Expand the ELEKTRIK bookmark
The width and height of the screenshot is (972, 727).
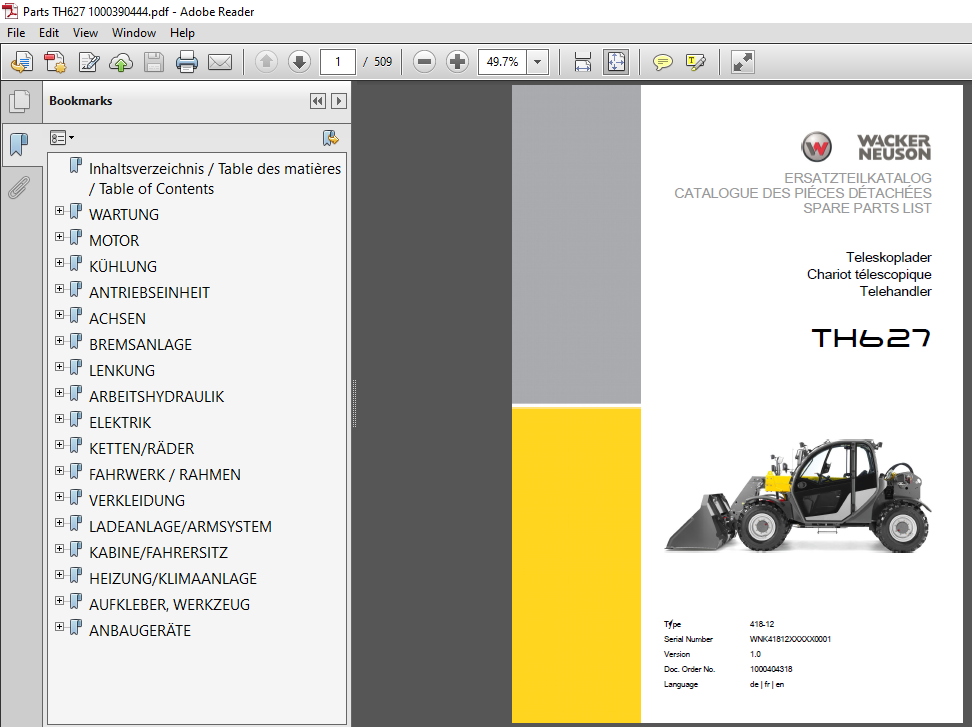(x=60, y=419)
